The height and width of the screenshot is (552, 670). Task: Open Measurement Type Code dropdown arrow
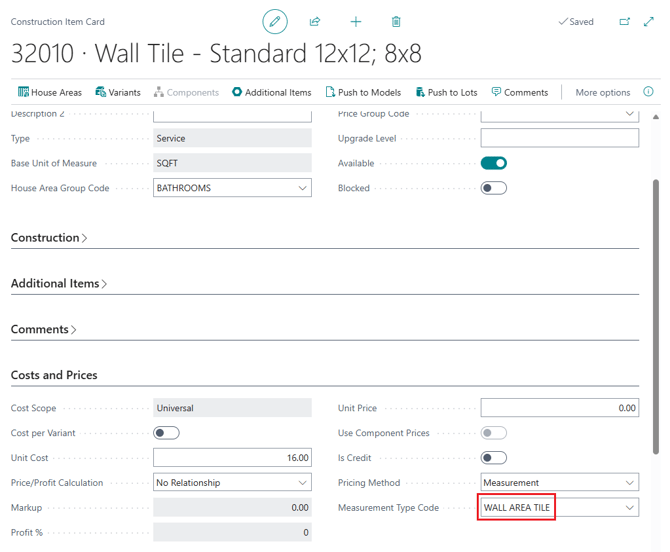[629, 508]
